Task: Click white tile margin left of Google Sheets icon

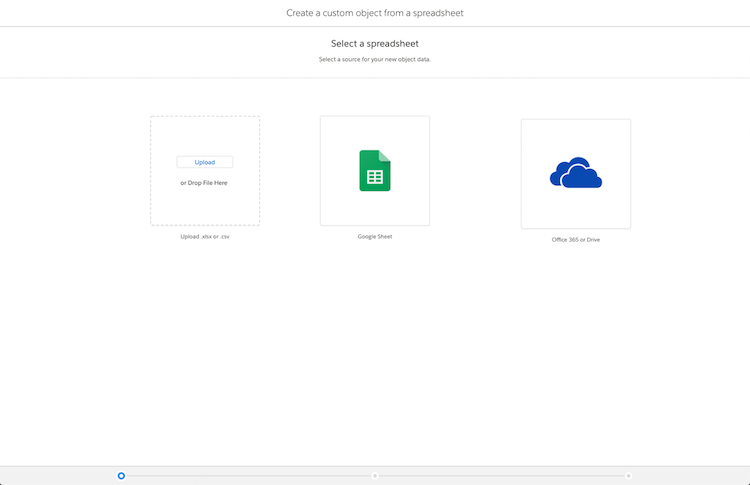Action: point(338,171)
